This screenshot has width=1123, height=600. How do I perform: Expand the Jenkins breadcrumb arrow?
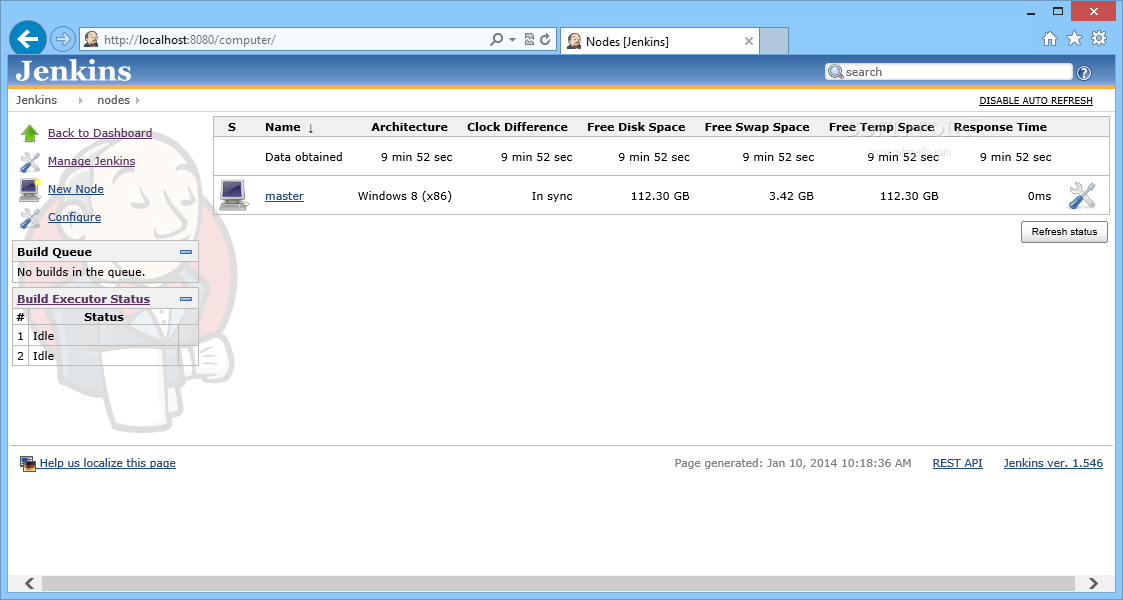pyautogui.click(x=80, y=100)
